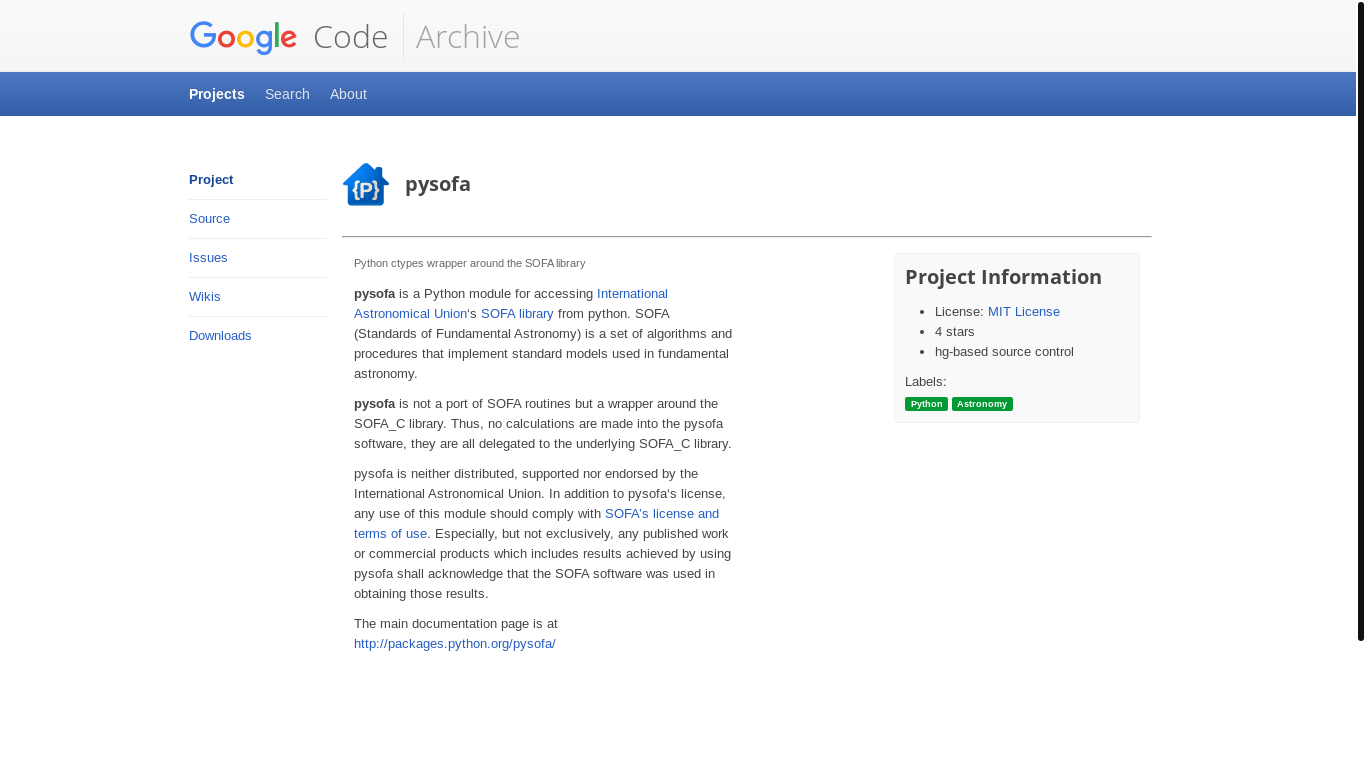Open the MIT License link

[x=1024, y=311]
